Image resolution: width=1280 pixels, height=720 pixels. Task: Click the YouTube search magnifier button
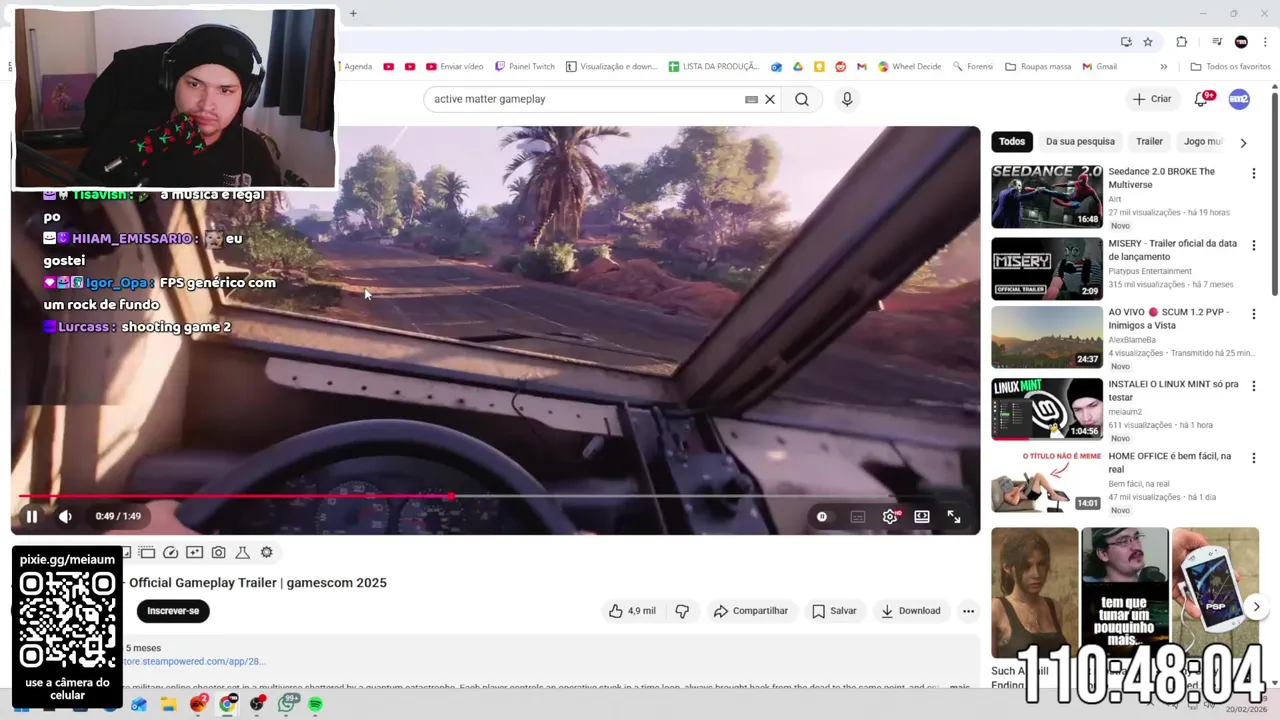[802, 99]
